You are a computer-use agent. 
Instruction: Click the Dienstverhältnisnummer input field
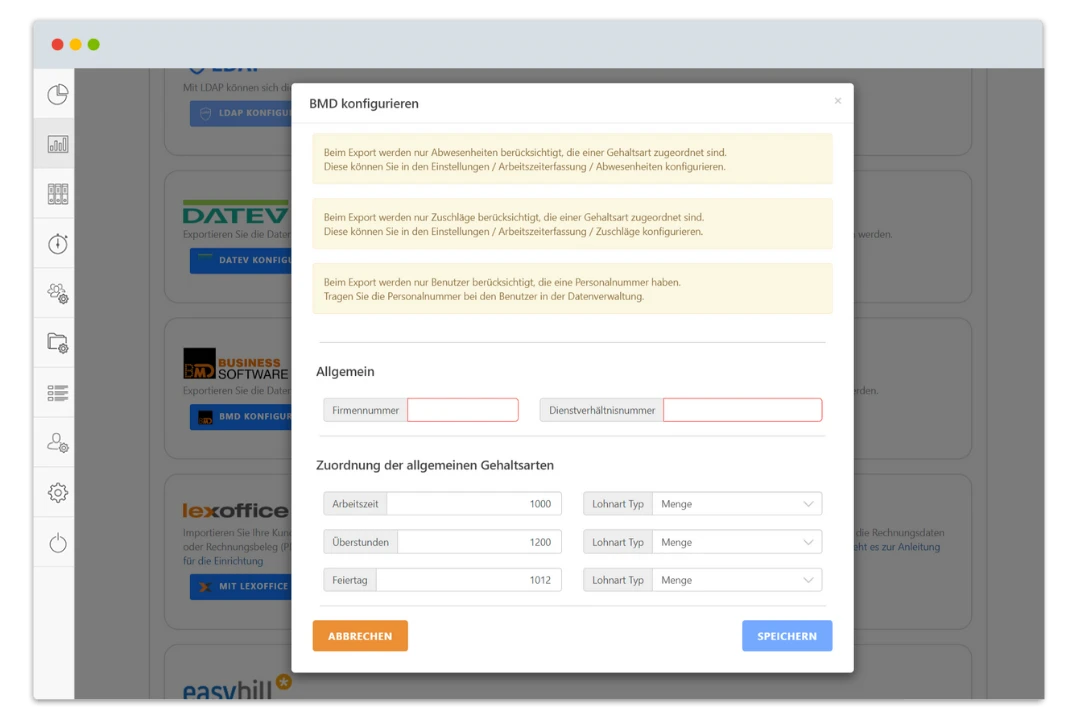point(742,410)
